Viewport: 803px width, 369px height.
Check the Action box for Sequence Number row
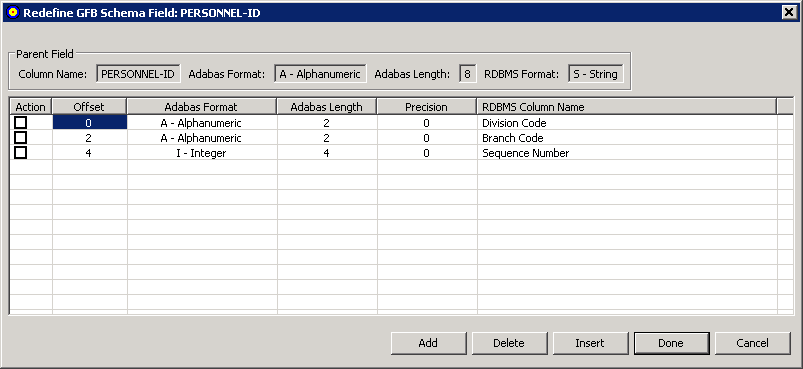click(x=20, y=153)
